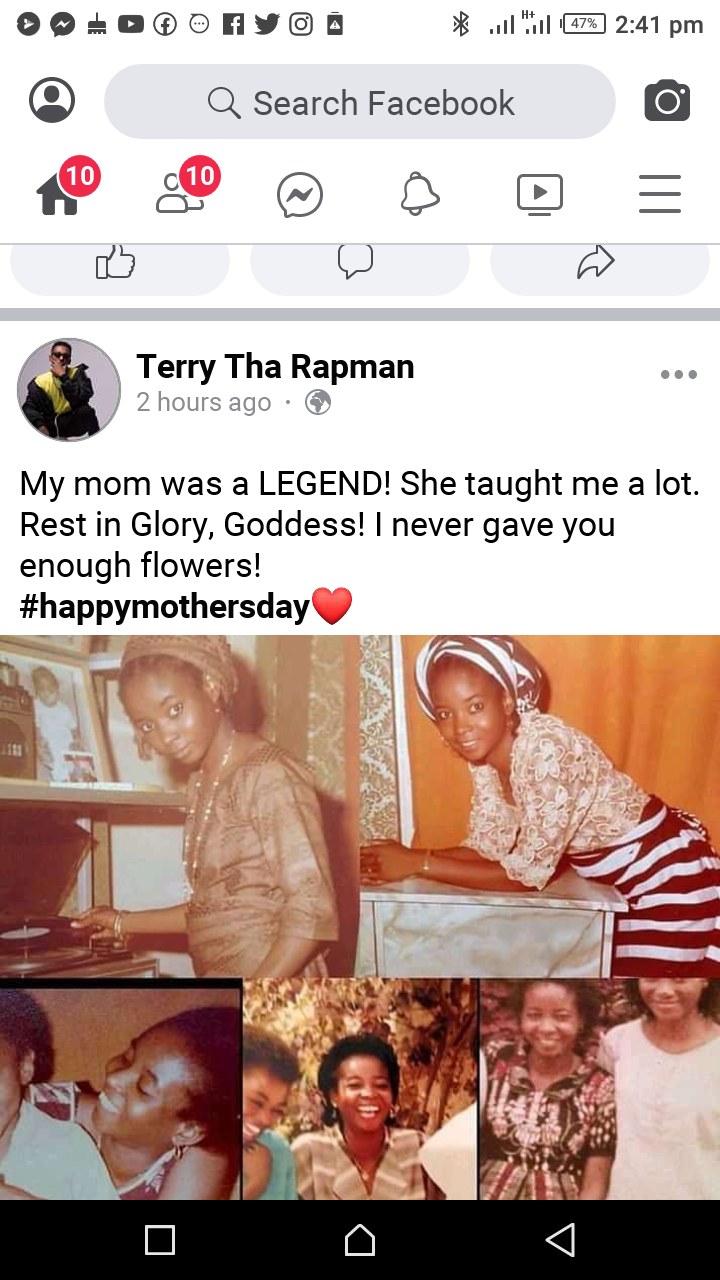
Task: Open the Watch video tab
Action: point(540,194)
